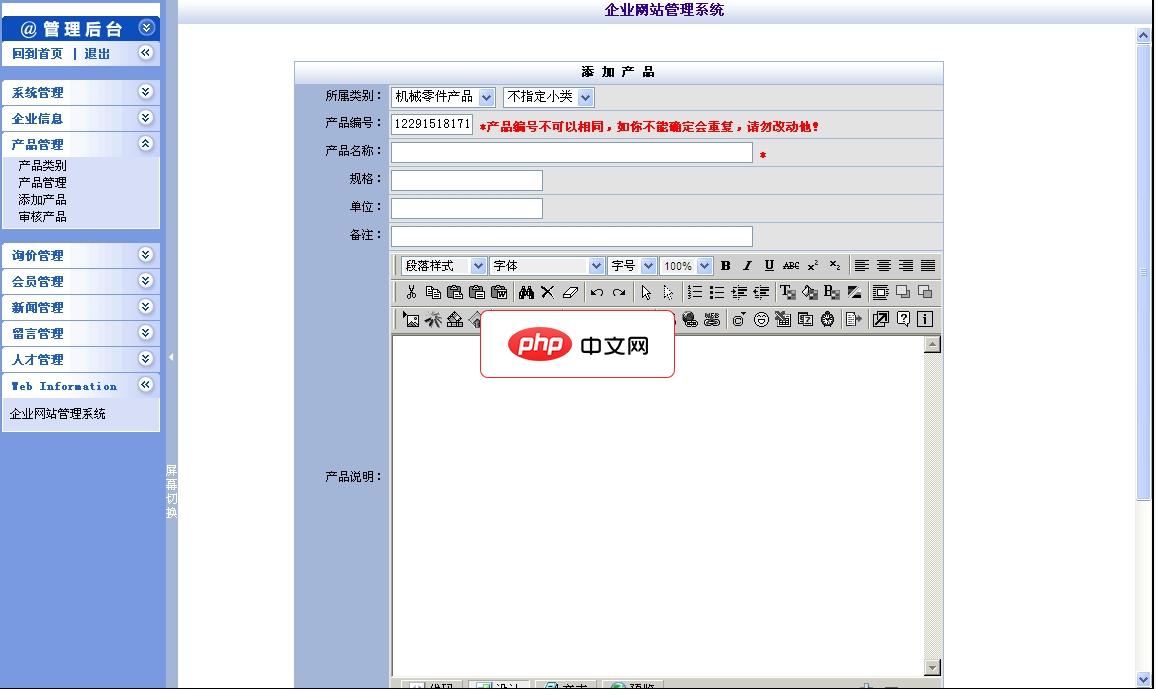Viewport: 1156px width, 689px height.
Task: Click the cut scissors icon
Action: tap(410, 293)
